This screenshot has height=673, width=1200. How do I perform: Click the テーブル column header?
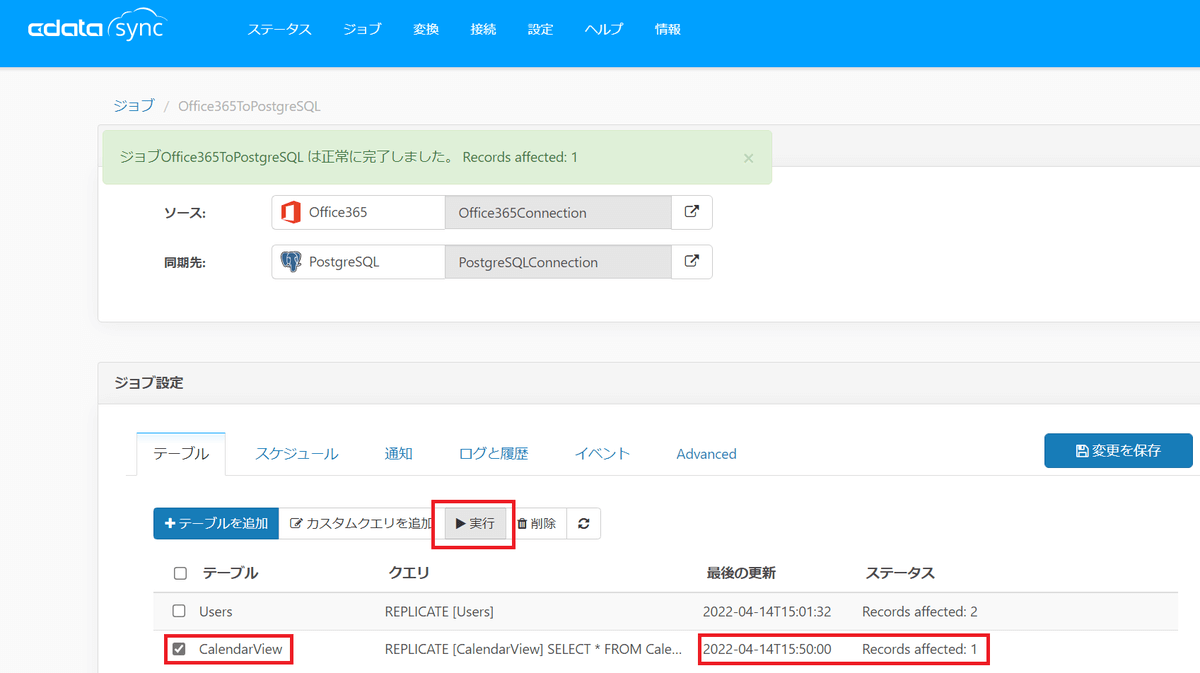(x=231, y=573)
